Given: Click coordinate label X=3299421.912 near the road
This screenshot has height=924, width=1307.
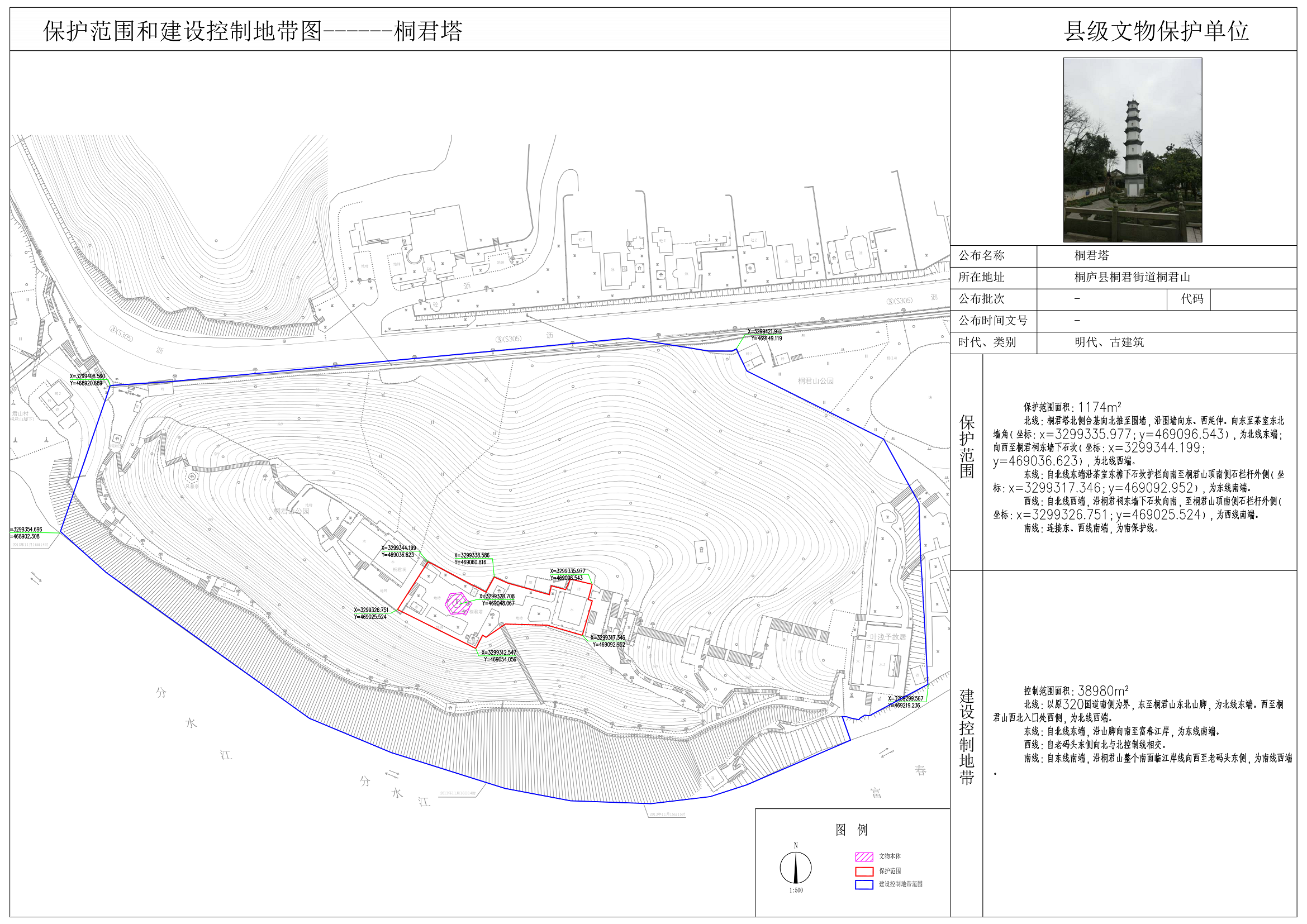Looking at the screenshot, I should coord(764,331).
